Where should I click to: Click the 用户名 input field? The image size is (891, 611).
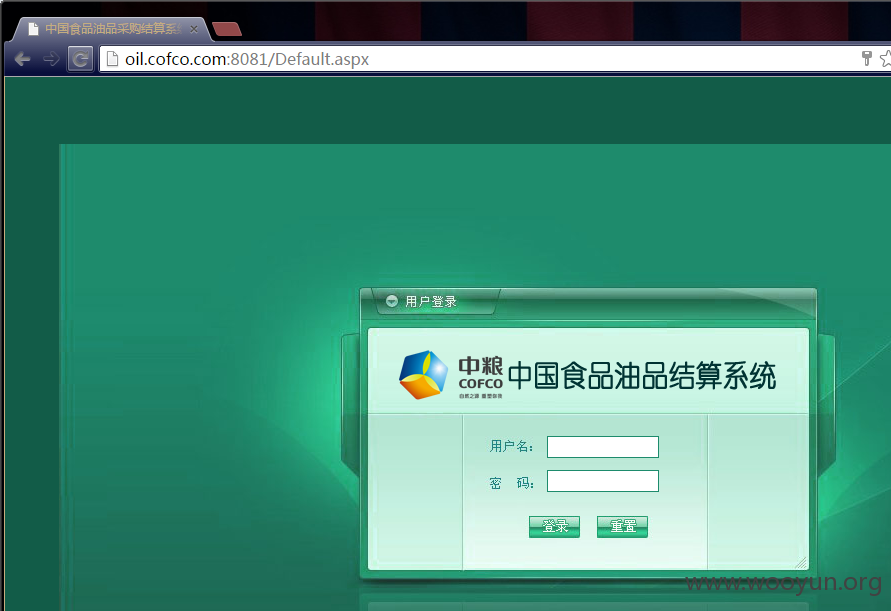(x=602, y=447)
